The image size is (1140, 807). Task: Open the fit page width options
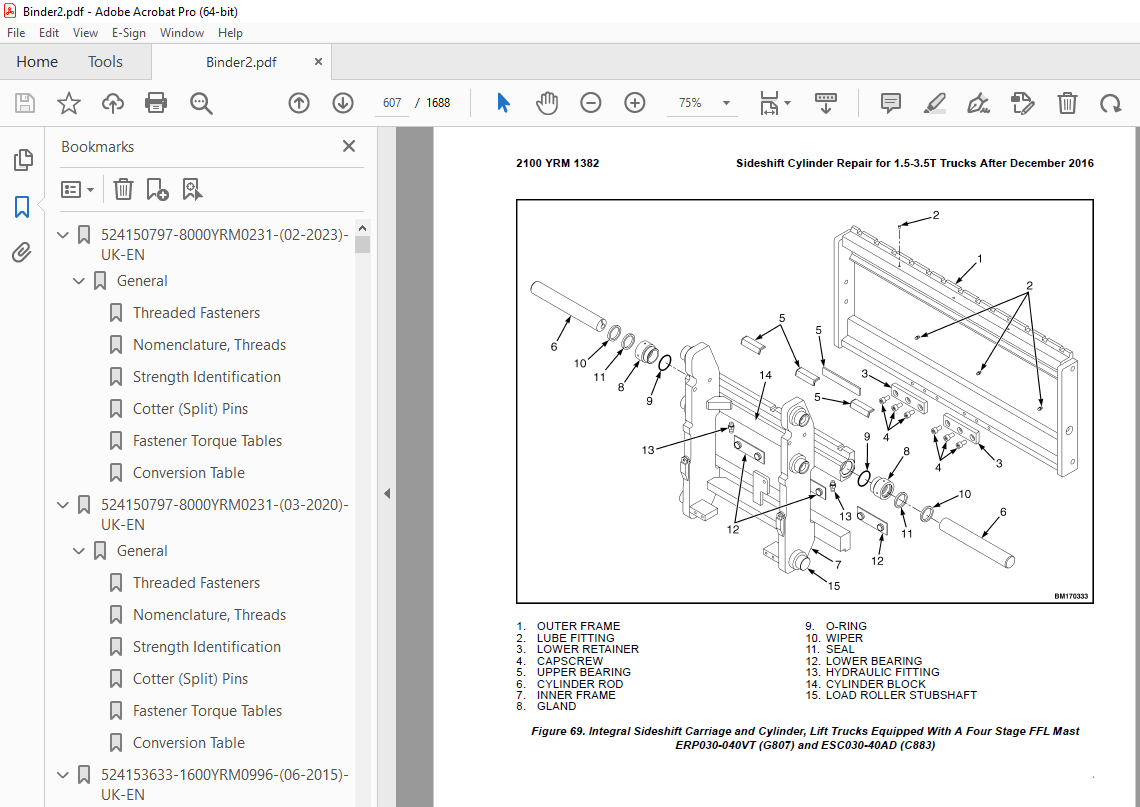pos(775,103)
